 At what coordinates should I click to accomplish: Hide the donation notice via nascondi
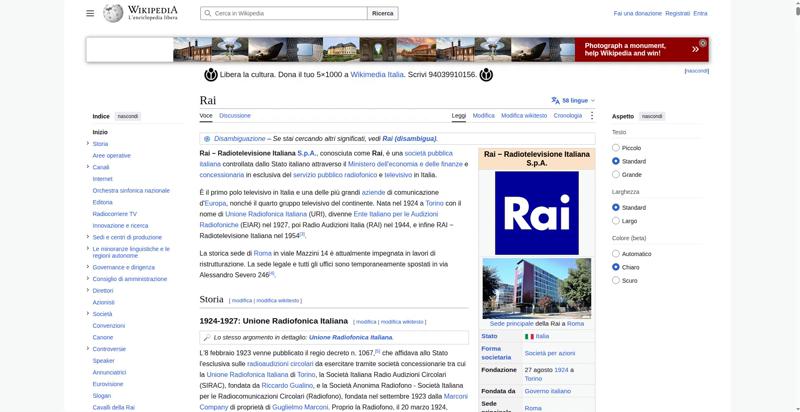coord(696,71)
